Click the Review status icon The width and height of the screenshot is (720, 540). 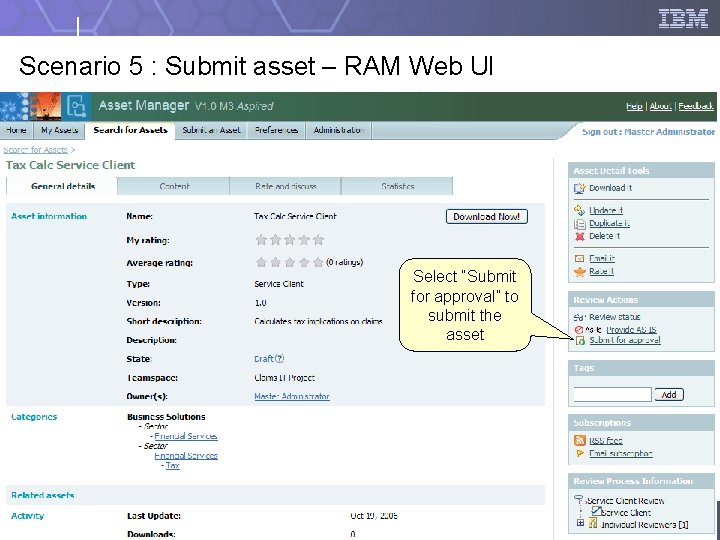pos(579,317)
